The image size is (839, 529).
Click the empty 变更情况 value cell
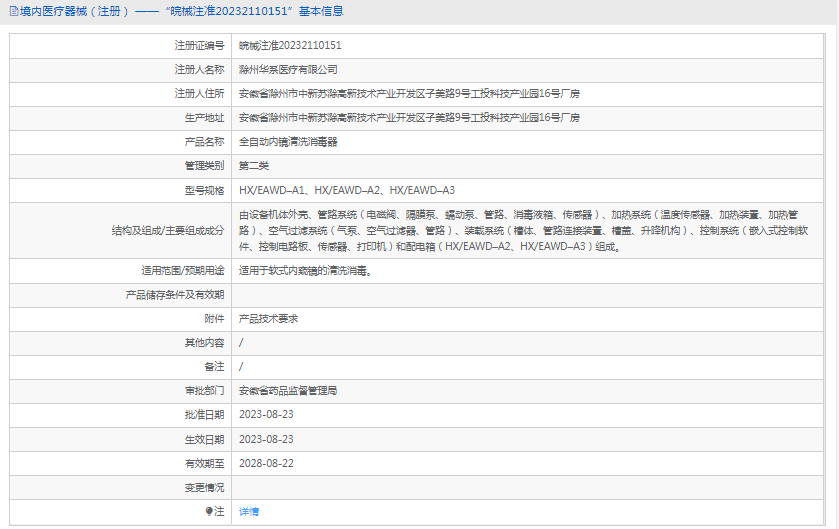pos(528,488)
